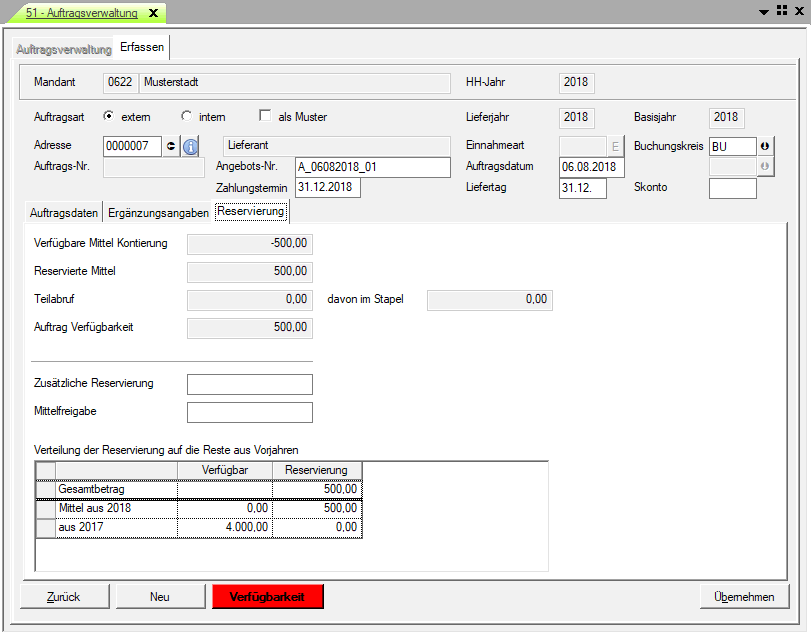Click the Buchungskreis lookup icon
The height and width of the screenshot is (635, 811).
766,146
